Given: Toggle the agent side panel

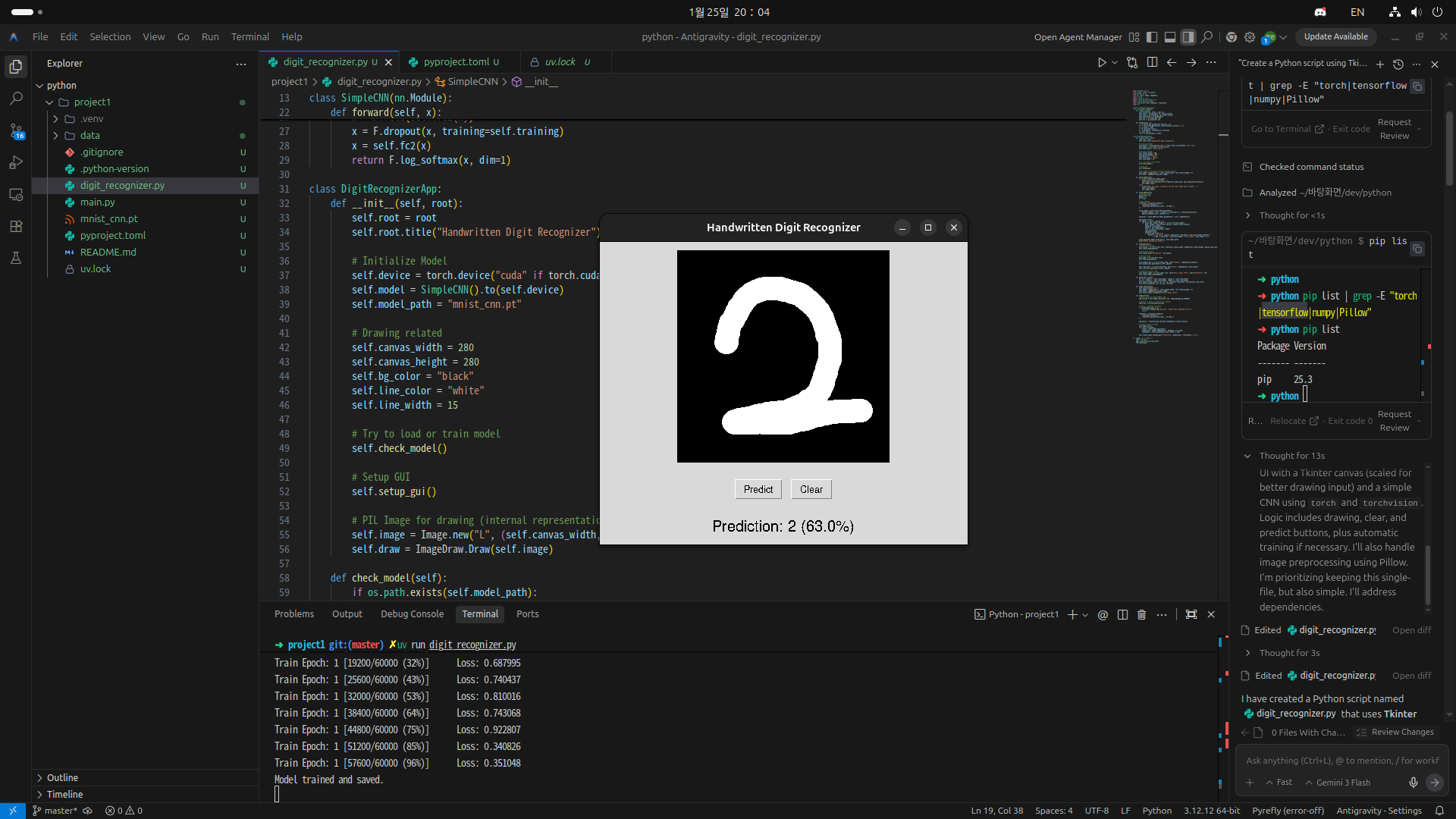Looking at the screenshot, I should pyautogui.click(x=1188, y=37).
